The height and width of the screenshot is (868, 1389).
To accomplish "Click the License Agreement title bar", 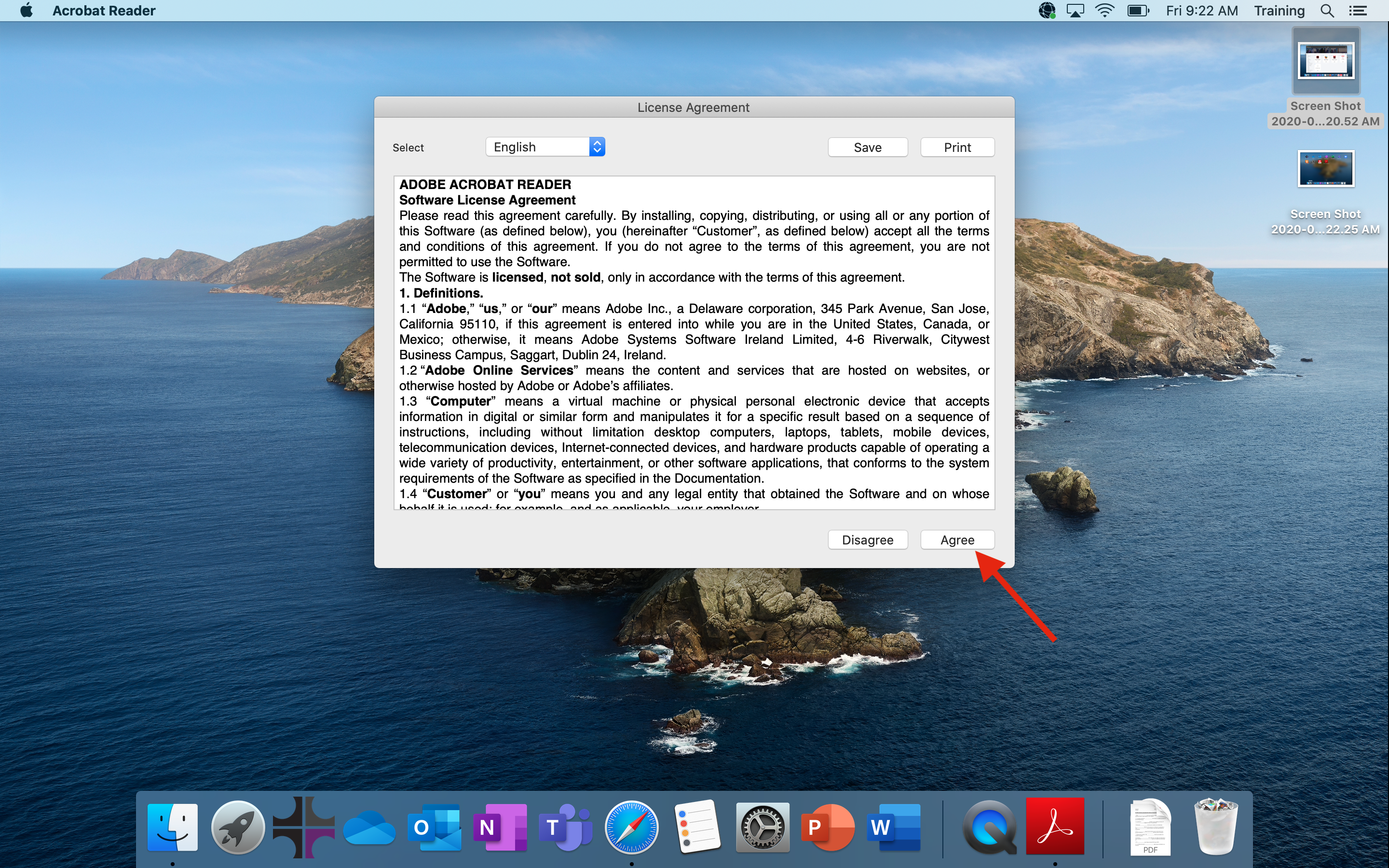I will [694, 108].
